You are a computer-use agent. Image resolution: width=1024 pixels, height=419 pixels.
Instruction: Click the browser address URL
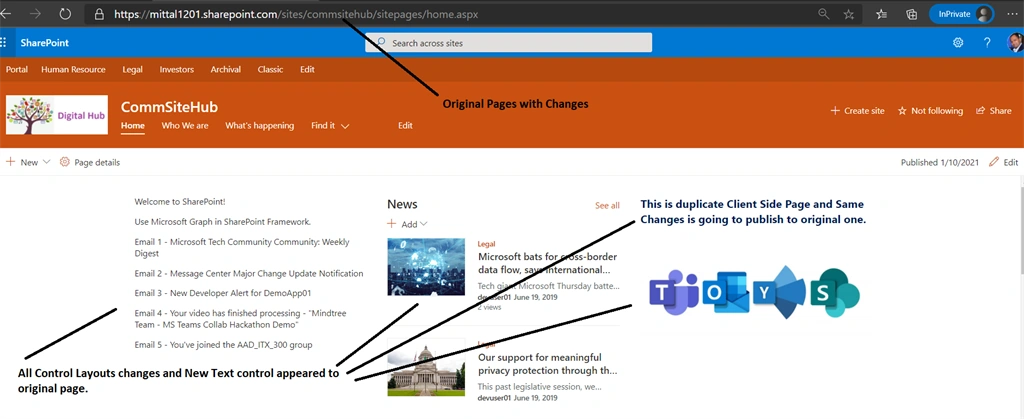(x=296, y=14)
